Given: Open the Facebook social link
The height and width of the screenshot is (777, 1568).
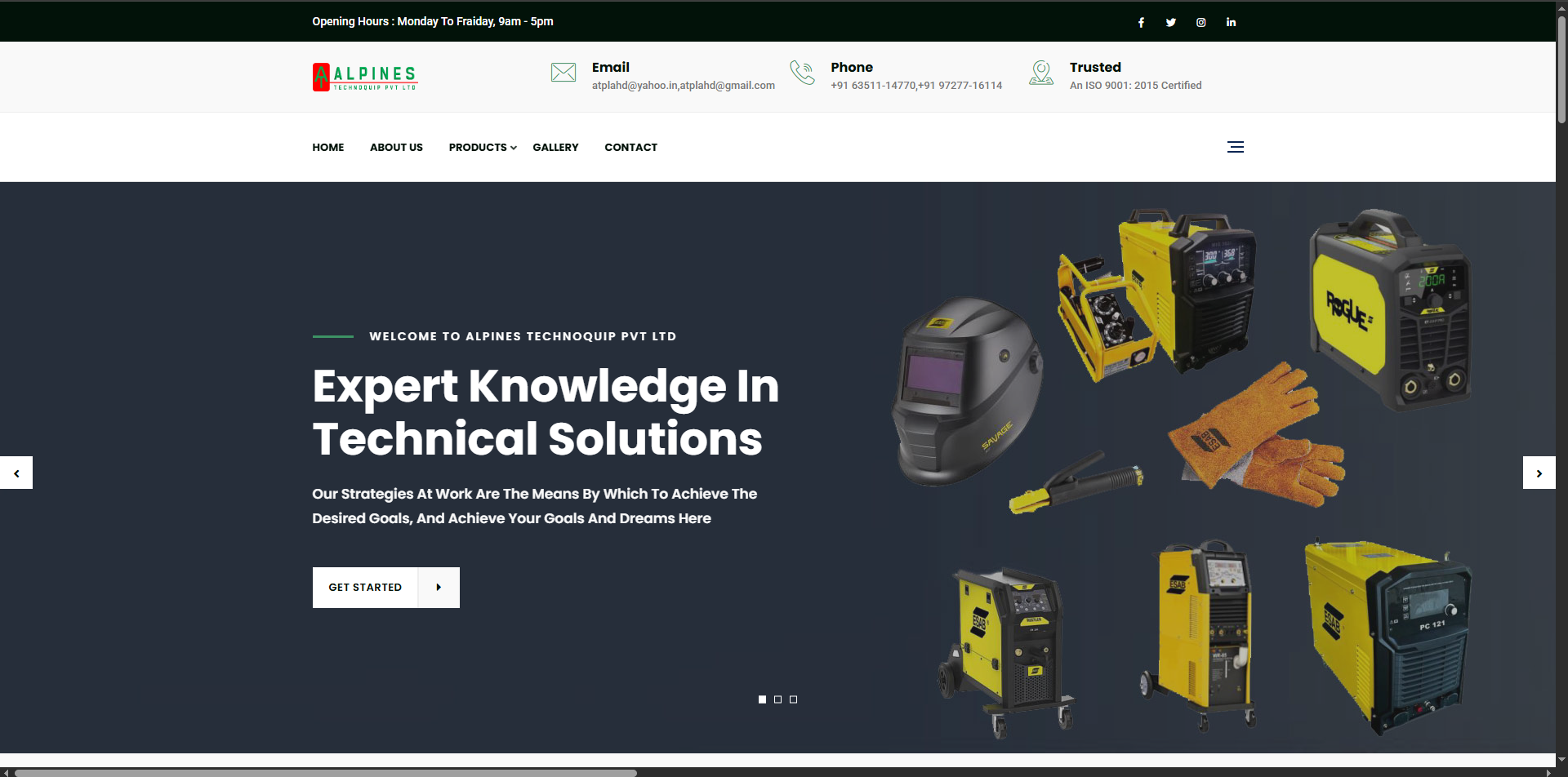Looking at the screenshot, I should pyautogui.click(x=1141, y=22).
